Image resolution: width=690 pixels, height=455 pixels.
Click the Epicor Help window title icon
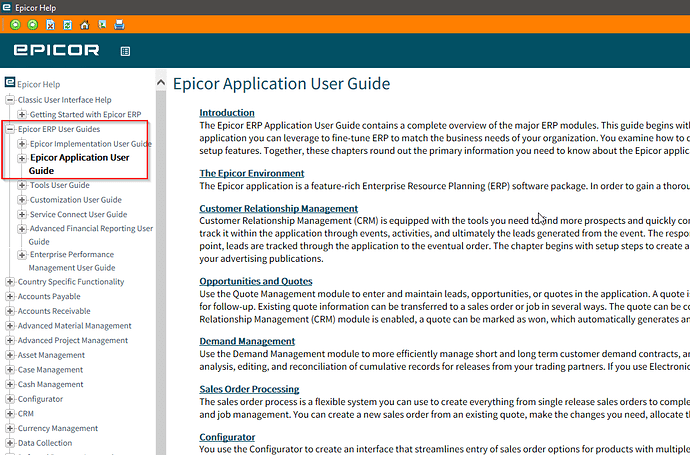click(x=6, y=7)
